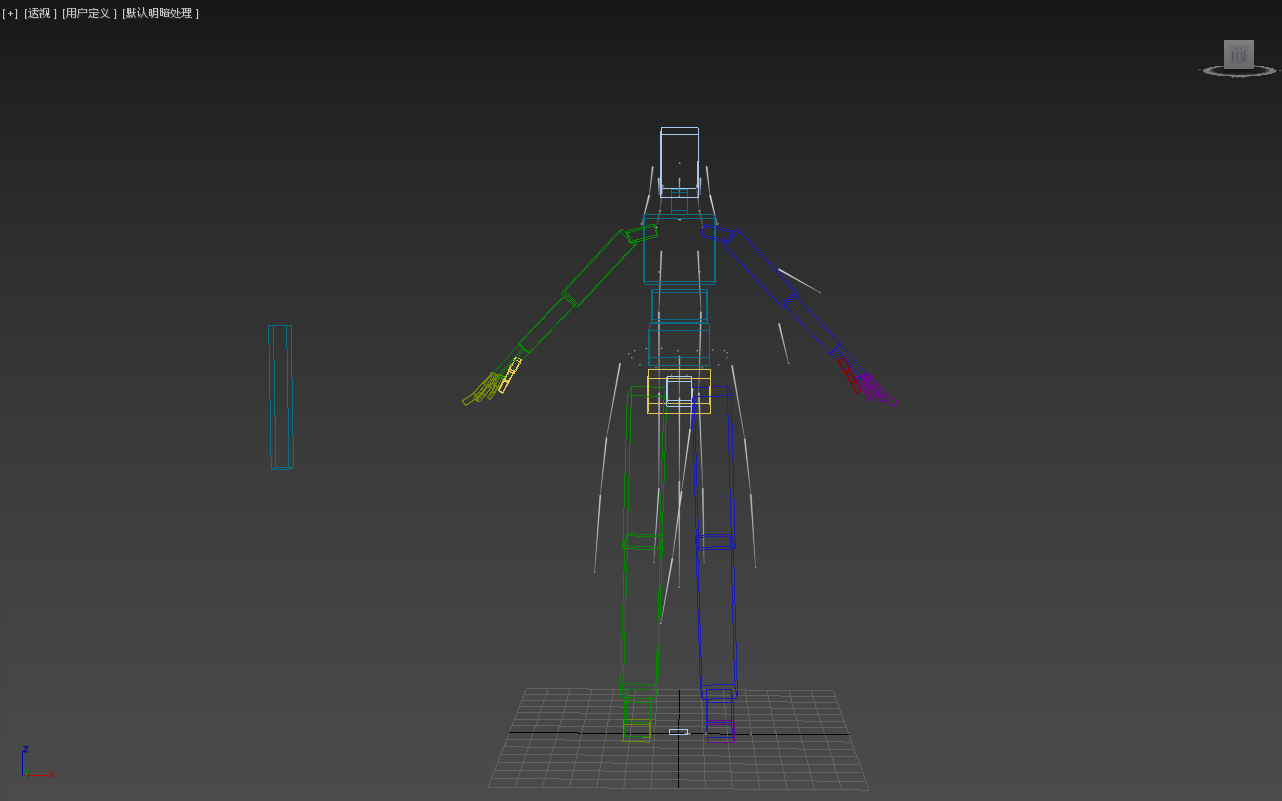1282x801 pixels.
Task: Select the small white biped root marker between feet
Action: (x=678, y=732)
